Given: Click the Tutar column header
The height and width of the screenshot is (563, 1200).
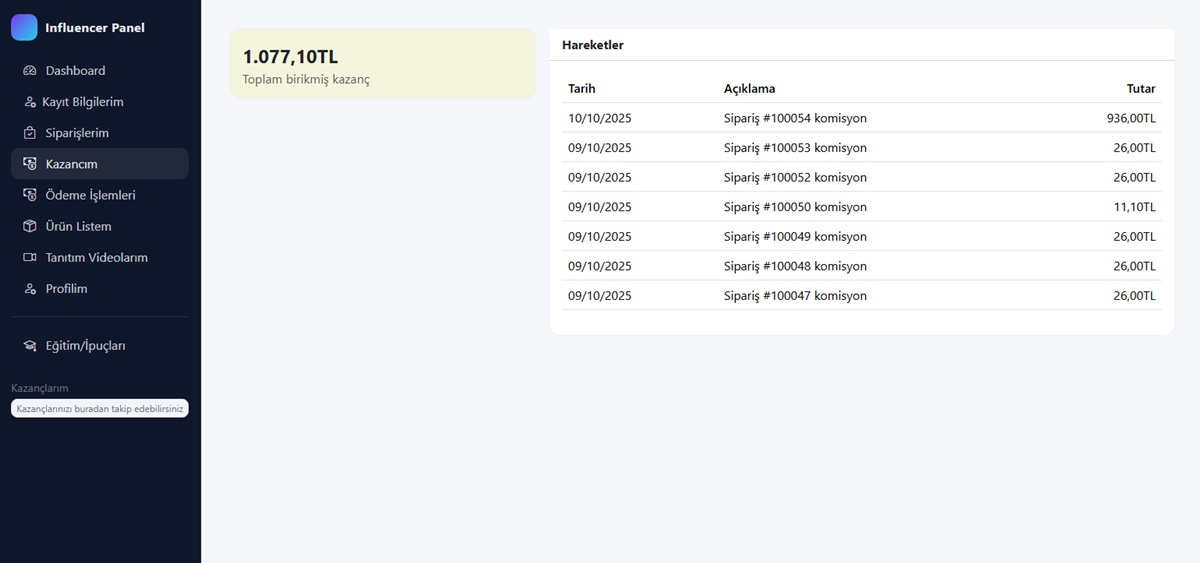Looking at the screenshot, I should [1141, 89].
